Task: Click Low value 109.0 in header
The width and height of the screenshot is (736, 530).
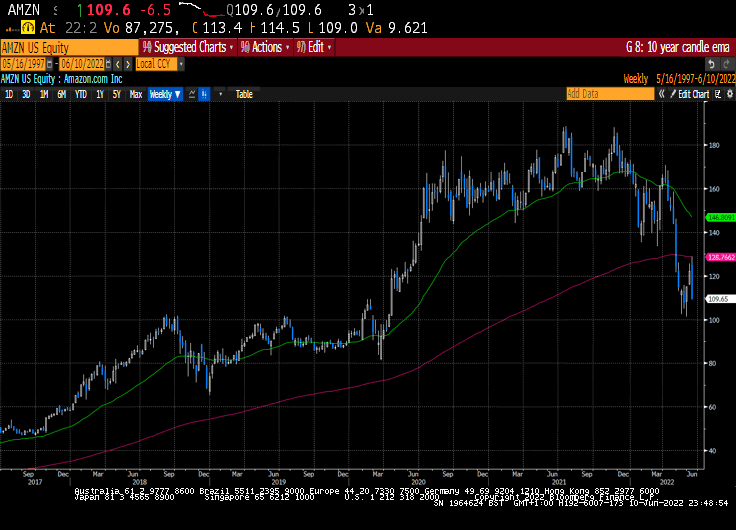Action: tap(338, 28)
